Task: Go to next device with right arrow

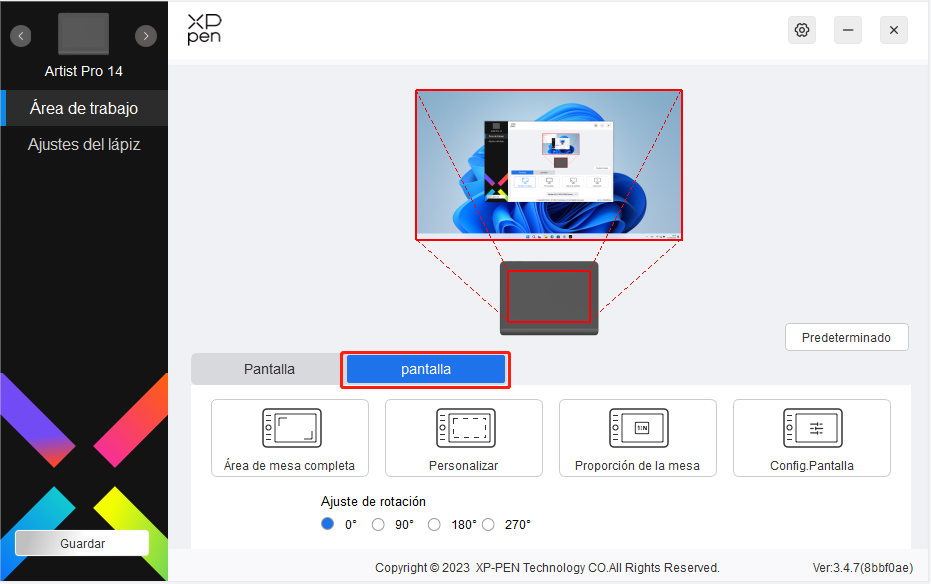Action: [146, 36]
